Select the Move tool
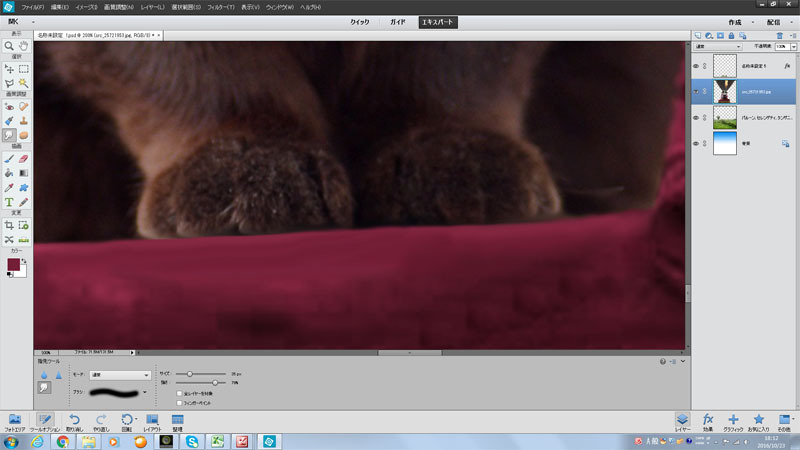Screen dimensions: 800x450 9,69
